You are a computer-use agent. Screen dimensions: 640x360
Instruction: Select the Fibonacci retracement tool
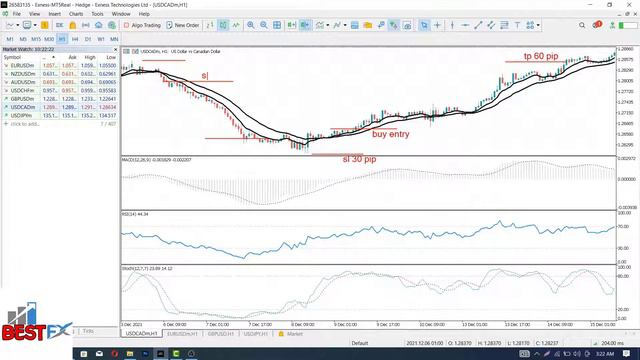(504, 25)
